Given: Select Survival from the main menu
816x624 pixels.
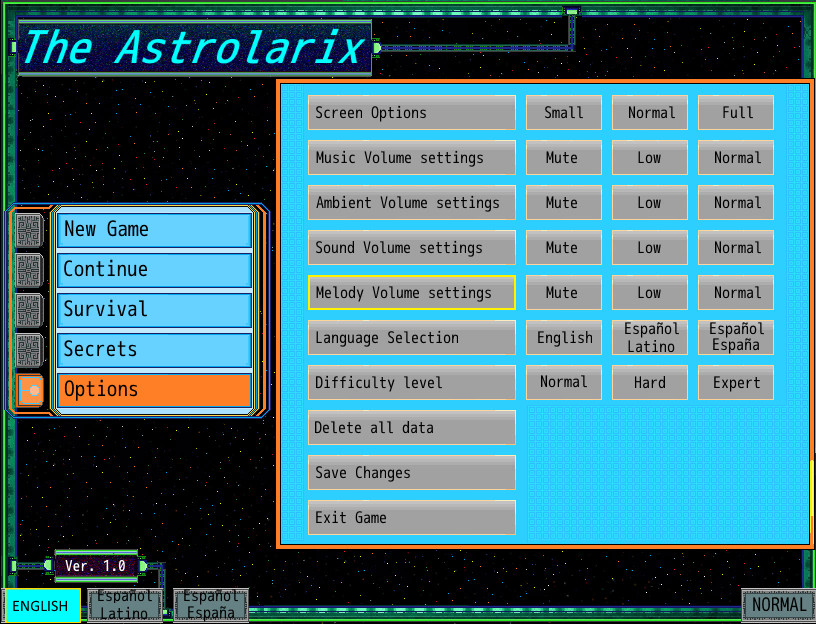Looking at the screenshot, I should click(x=153, y=309).
